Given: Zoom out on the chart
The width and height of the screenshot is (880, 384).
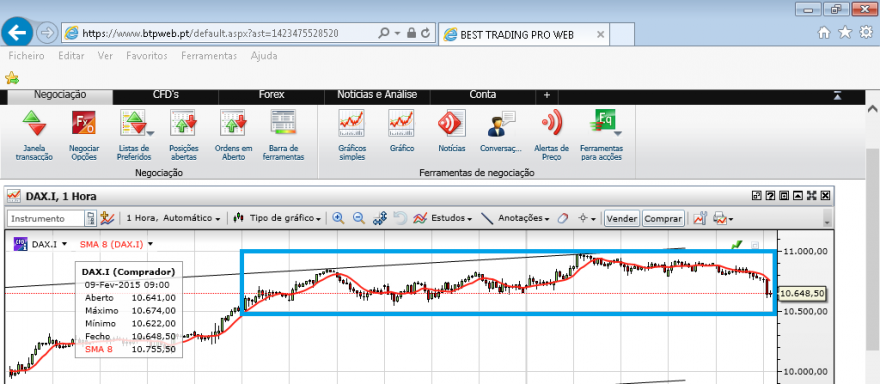Looking at the screenshot, I should click(359, 218).
